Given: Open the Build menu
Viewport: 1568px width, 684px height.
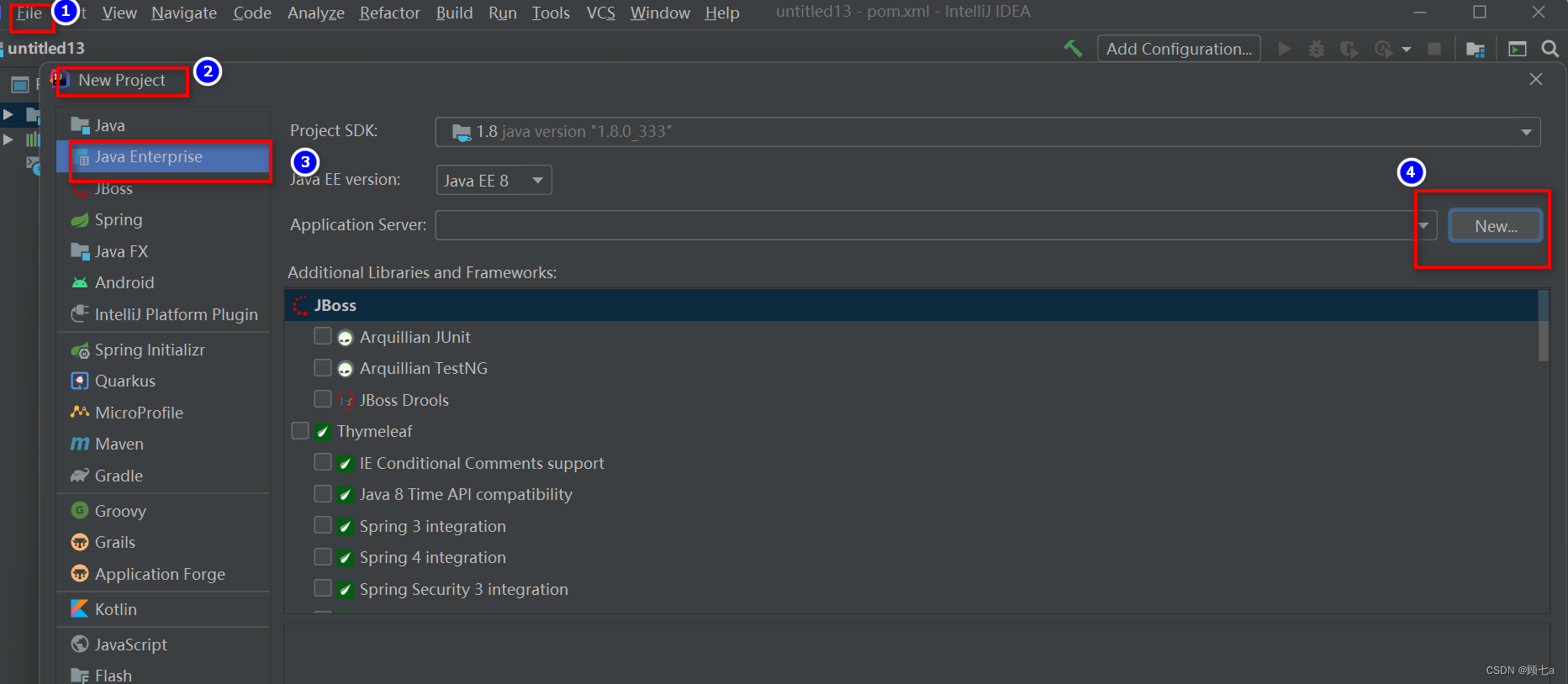Looking at the screenshot, I should click(x=454, y=13).
